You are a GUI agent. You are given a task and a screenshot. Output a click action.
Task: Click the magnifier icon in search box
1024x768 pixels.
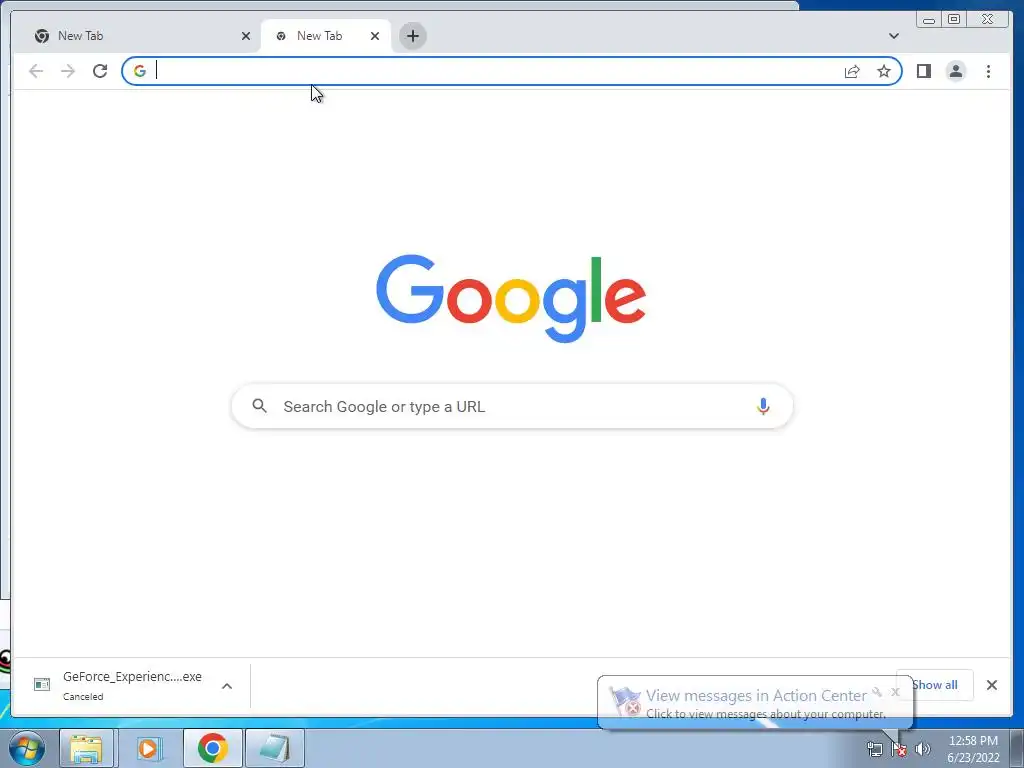click(x=259, y=406)
